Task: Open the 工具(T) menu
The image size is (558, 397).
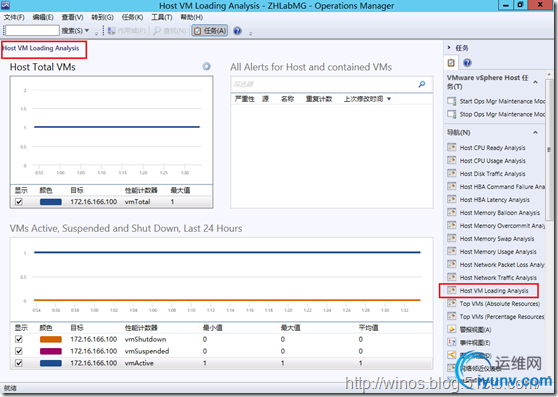Action: (x=162, y=17)
